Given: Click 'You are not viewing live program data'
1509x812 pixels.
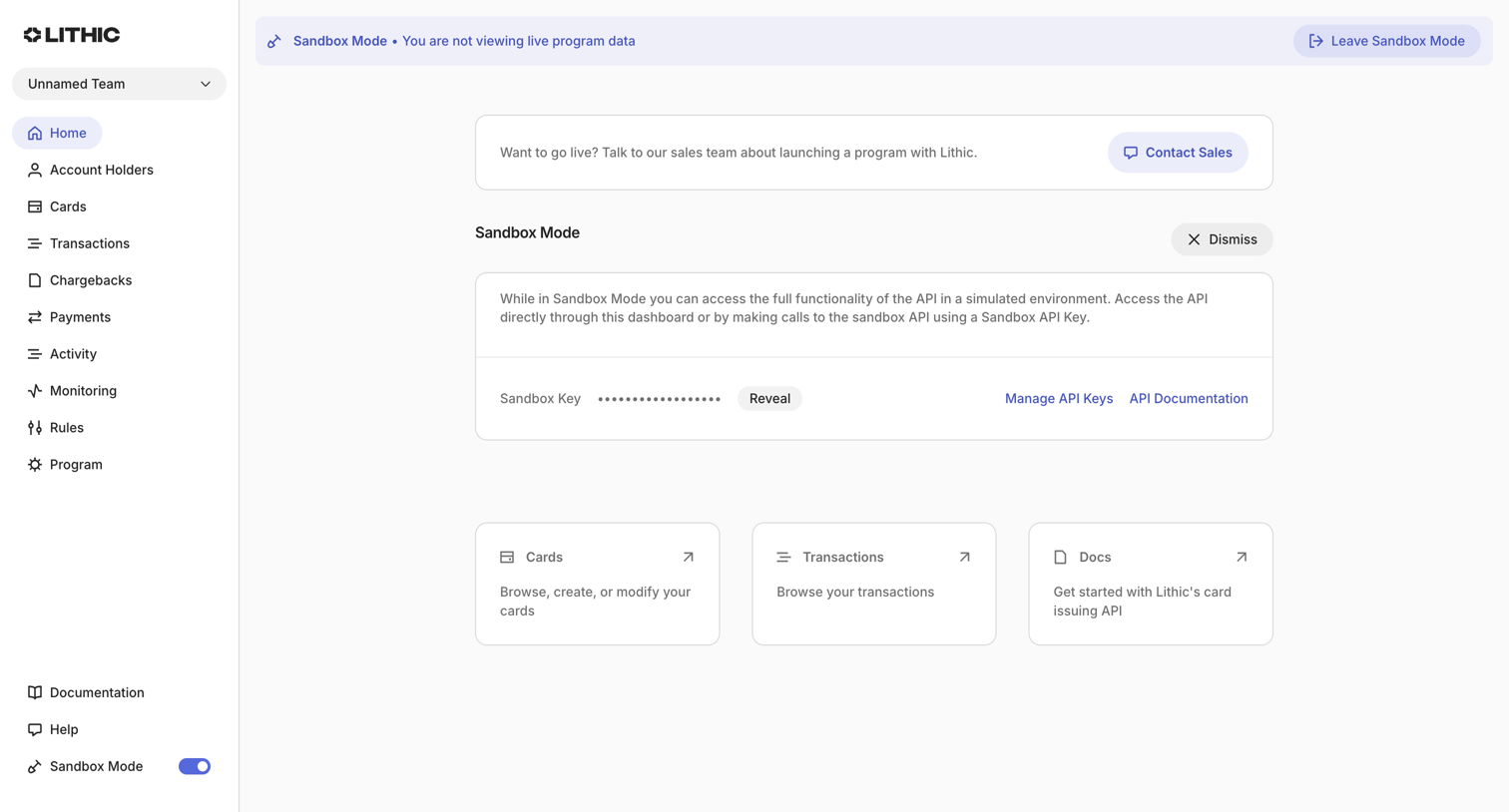Looking at the screenshot, I should point(519,41).
